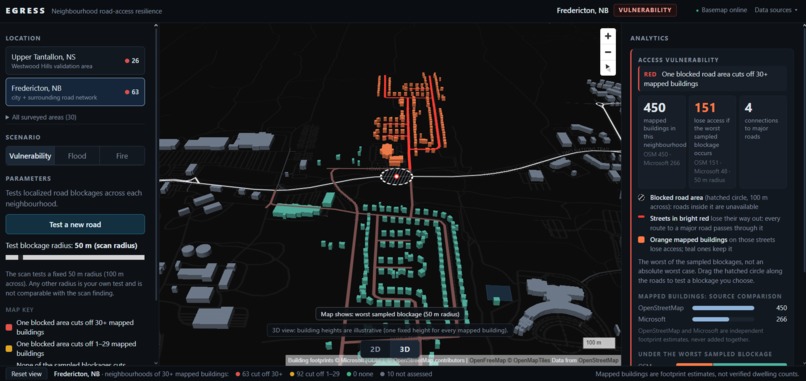Click Mapped buildings are footprint estimates footer note
806x381 pixels.
coord(697,374)
